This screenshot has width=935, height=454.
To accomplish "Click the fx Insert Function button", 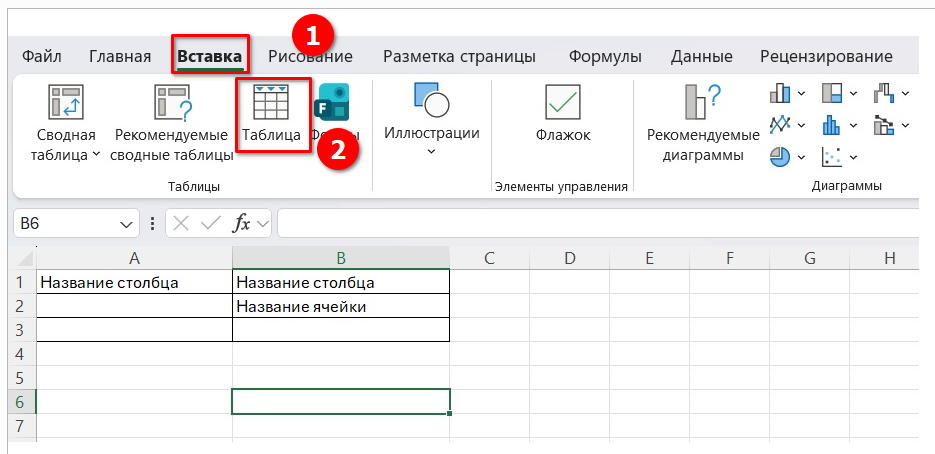I will (x=242, y=224).
